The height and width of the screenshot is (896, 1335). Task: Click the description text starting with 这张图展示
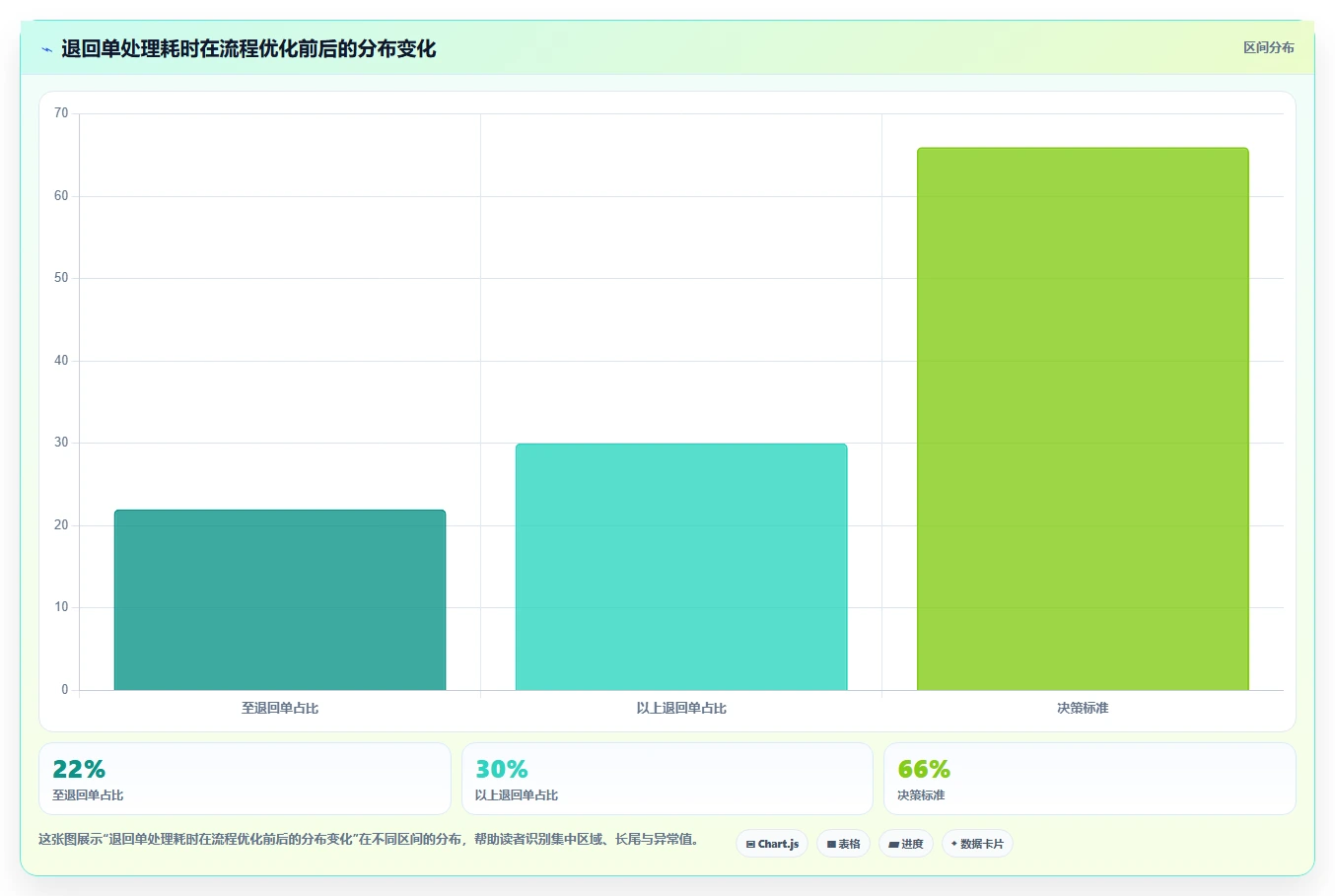tap(369, 840)
